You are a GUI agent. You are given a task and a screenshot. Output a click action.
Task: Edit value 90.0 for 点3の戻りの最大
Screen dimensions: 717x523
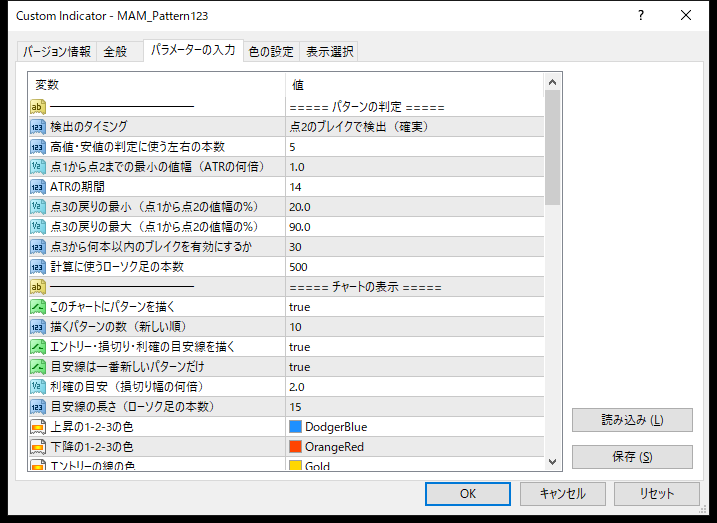415,227
